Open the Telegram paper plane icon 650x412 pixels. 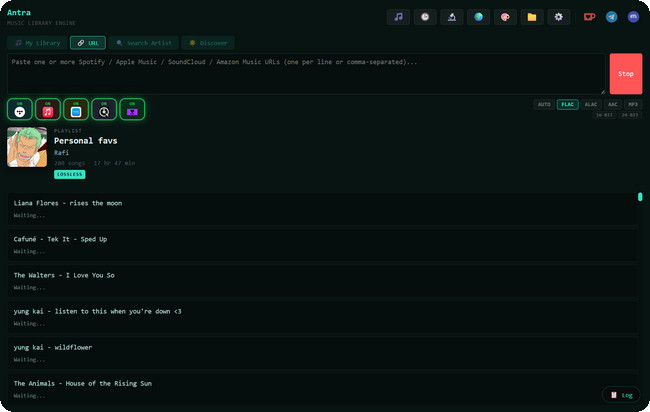tap(611, 17)
